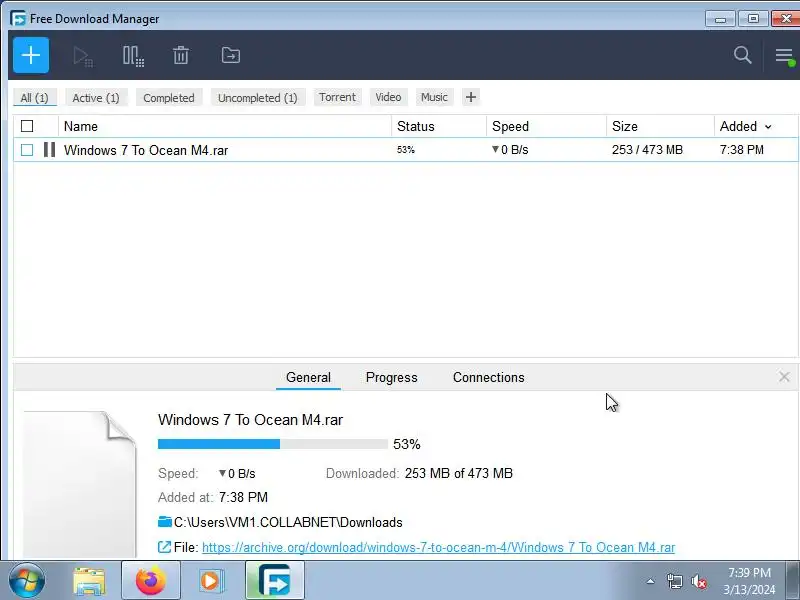This screenshot has height=600, width=800.
Task: Click Free Download Manager taskbar button
Action: [x=275, y=581]
